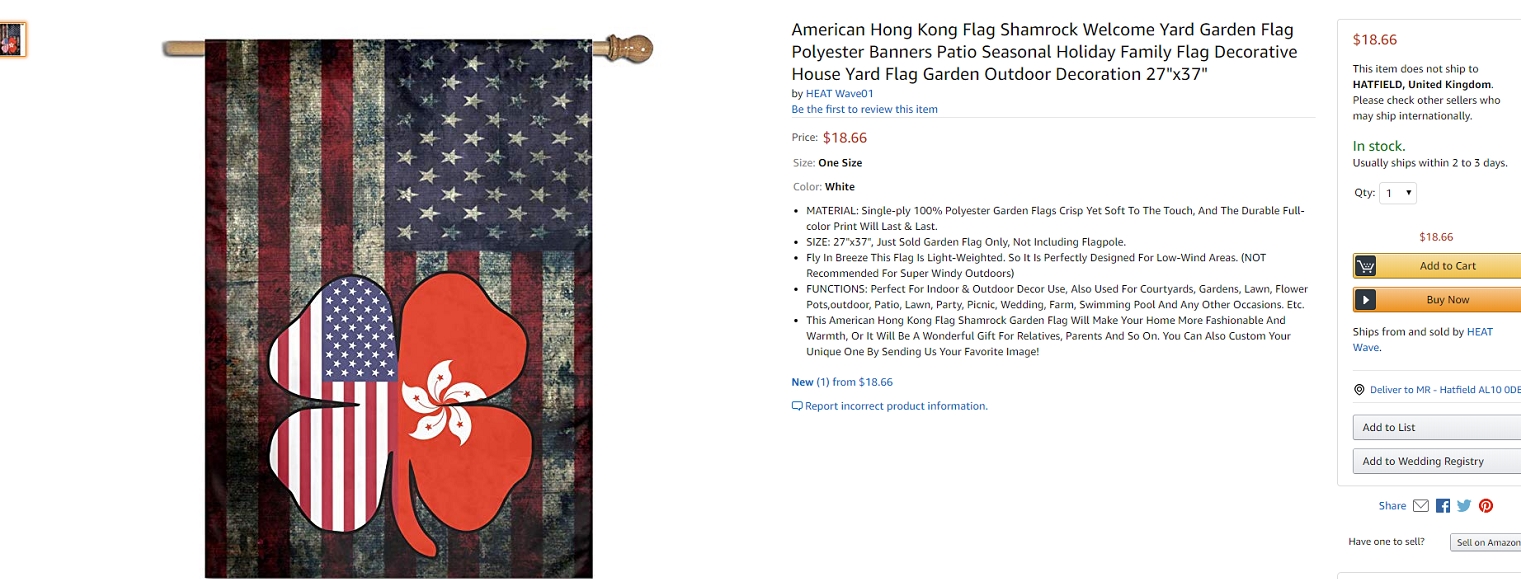Click Be the first to review link
Image resolution: width=1521 pixels, height=579 pixels.
tap(864, 109)
